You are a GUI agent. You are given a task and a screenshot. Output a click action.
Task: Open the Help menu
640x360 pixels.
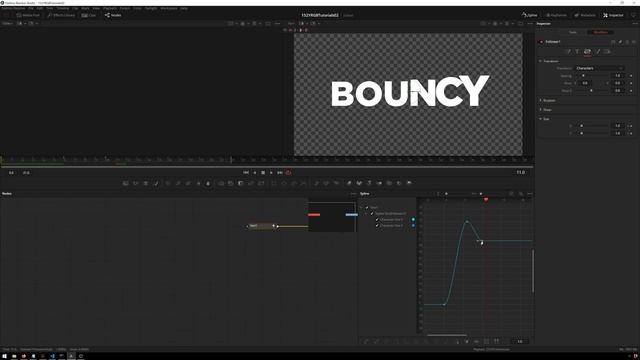pyautogui.click(x=184, y=8)
